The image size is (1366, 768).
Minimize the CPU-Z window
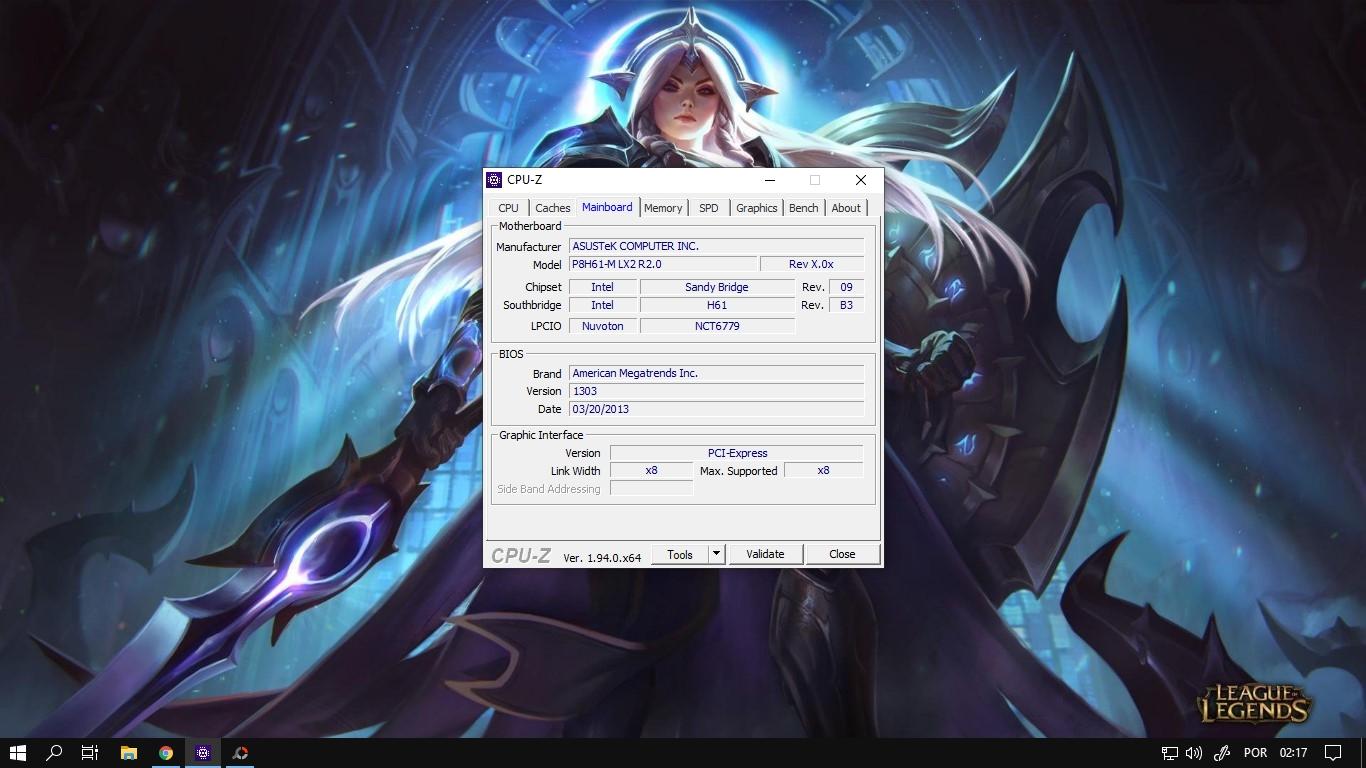(x=770, y=180)
